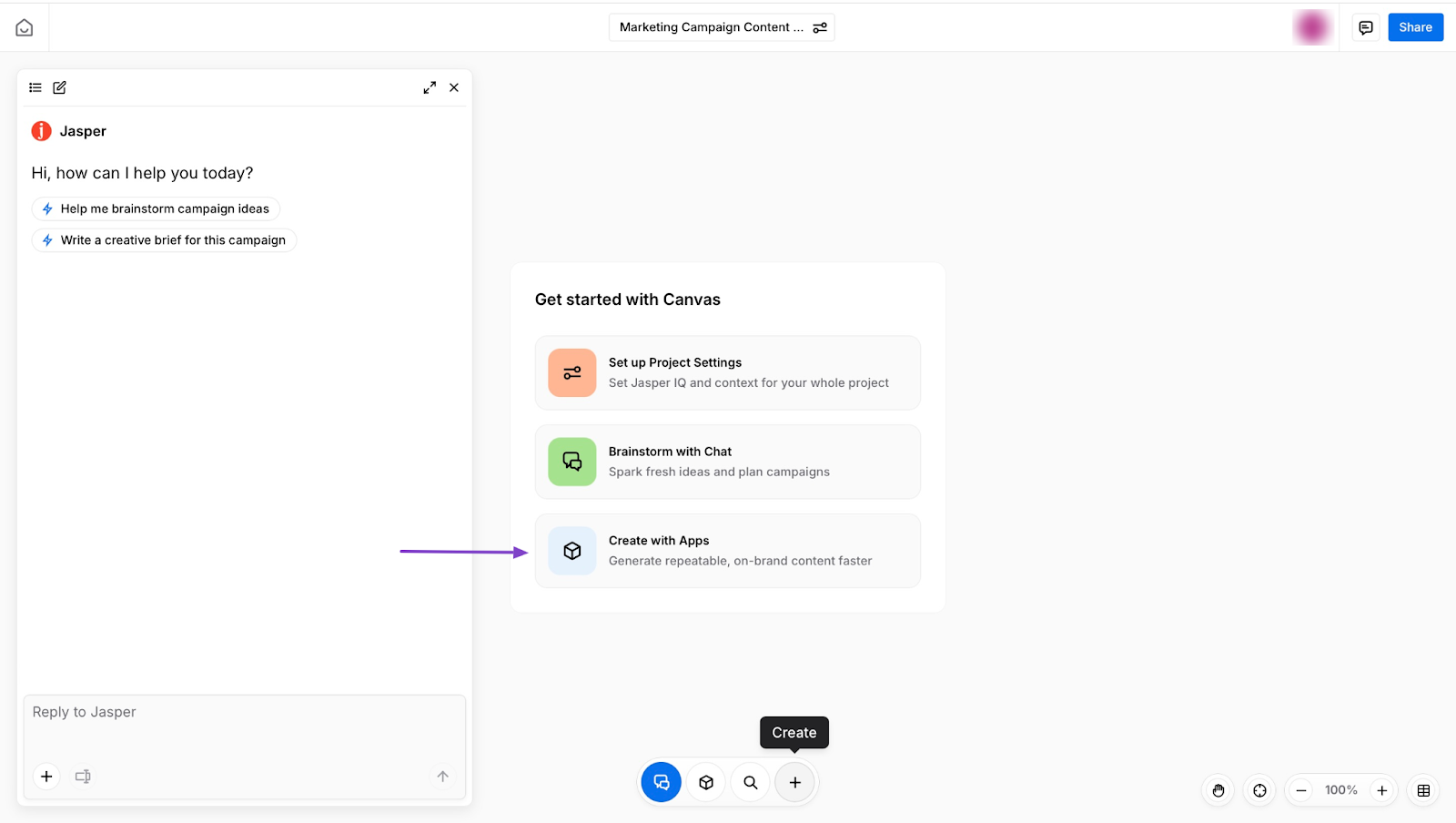Viewport: 1456px width, 823px height.
Task: Open Apps cube in bottom toolbar
Action: pos(706,782)
